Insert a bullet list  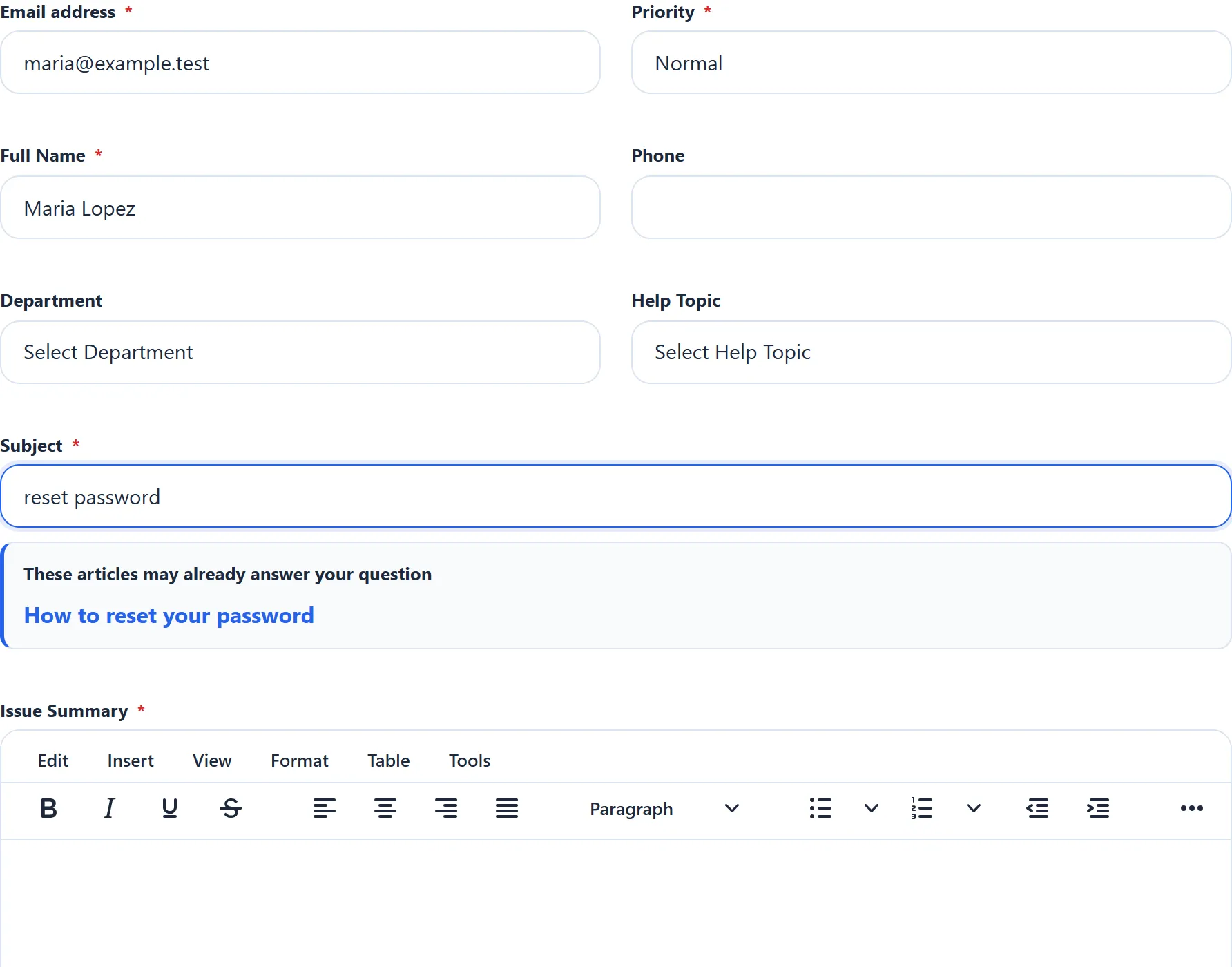pyautogui.click(x=820, y=808)
